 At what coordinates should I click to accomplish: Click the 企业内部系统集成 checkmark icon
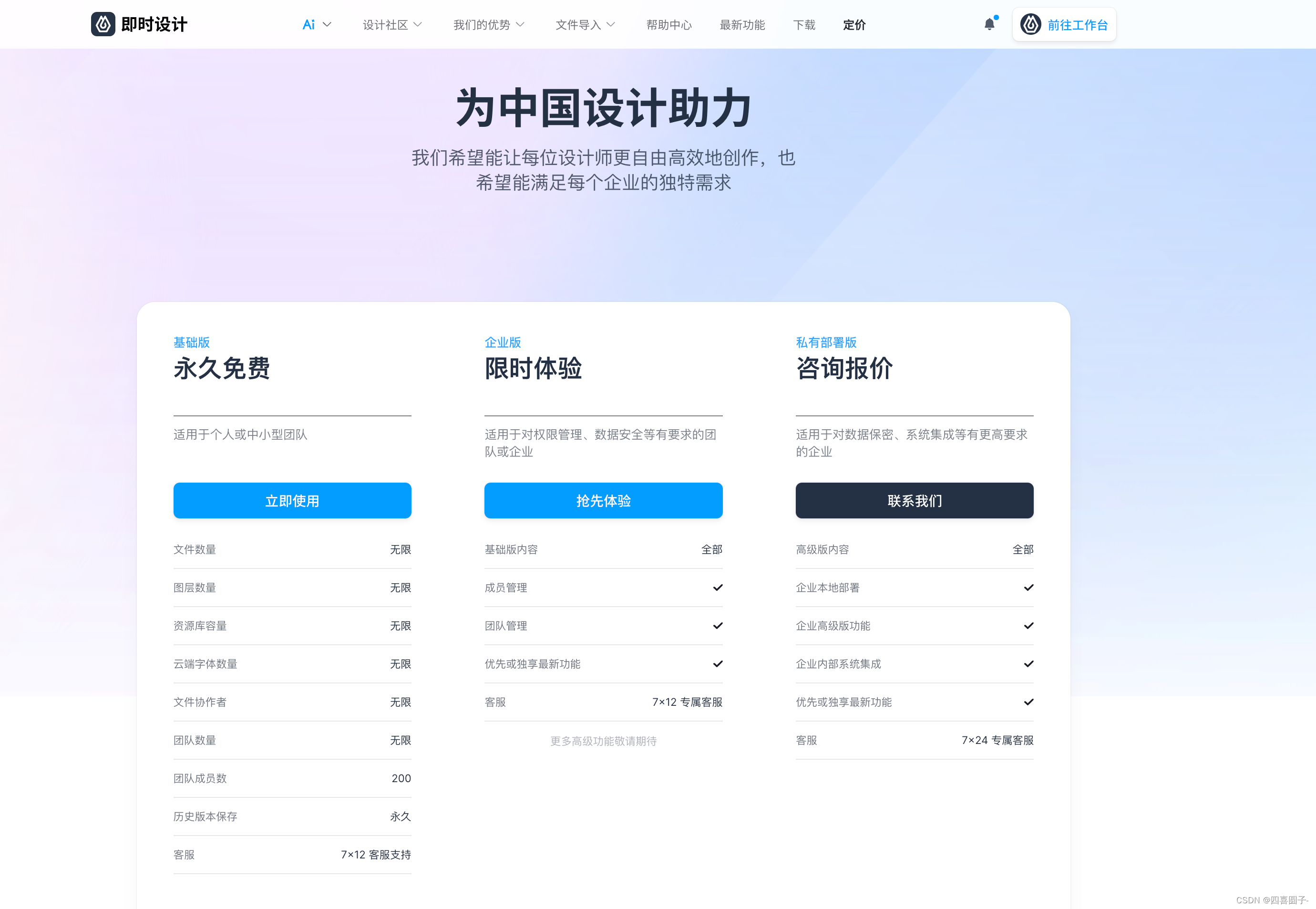click(1028, 663)
